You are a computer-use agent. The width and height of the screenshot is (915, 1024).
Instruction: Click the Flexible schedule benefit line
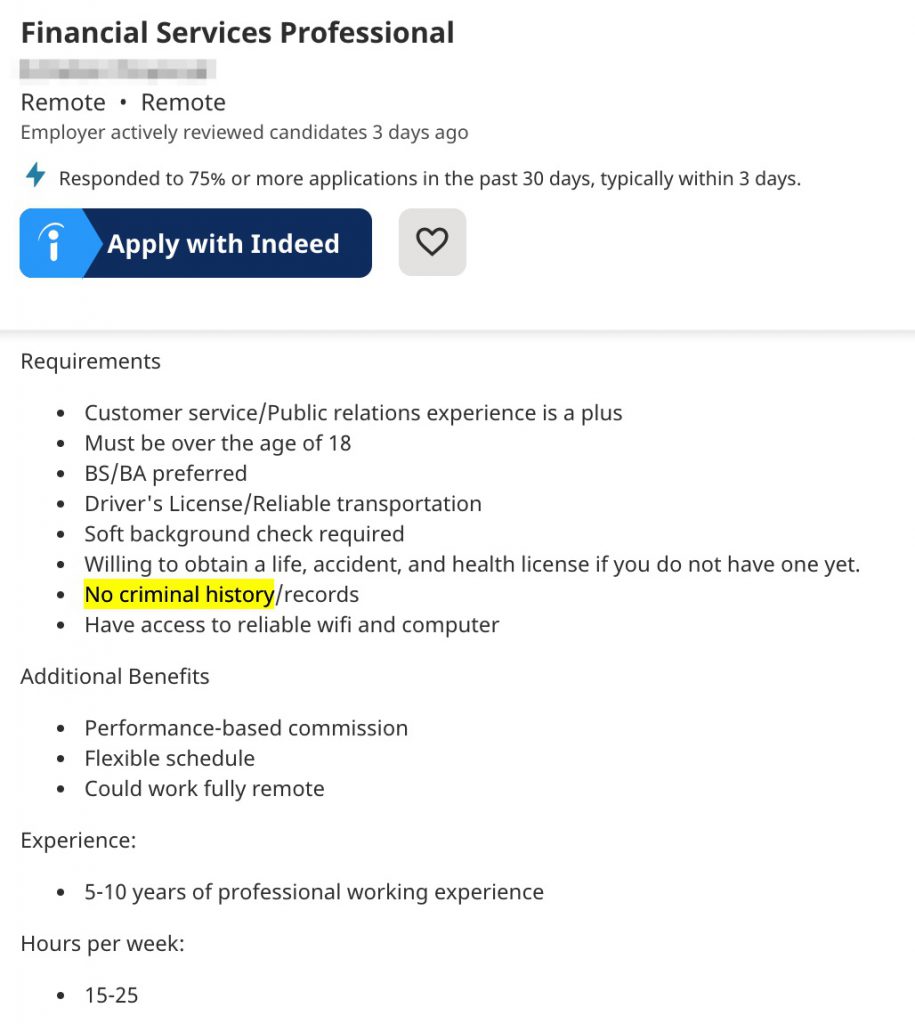tap(170, 758)
